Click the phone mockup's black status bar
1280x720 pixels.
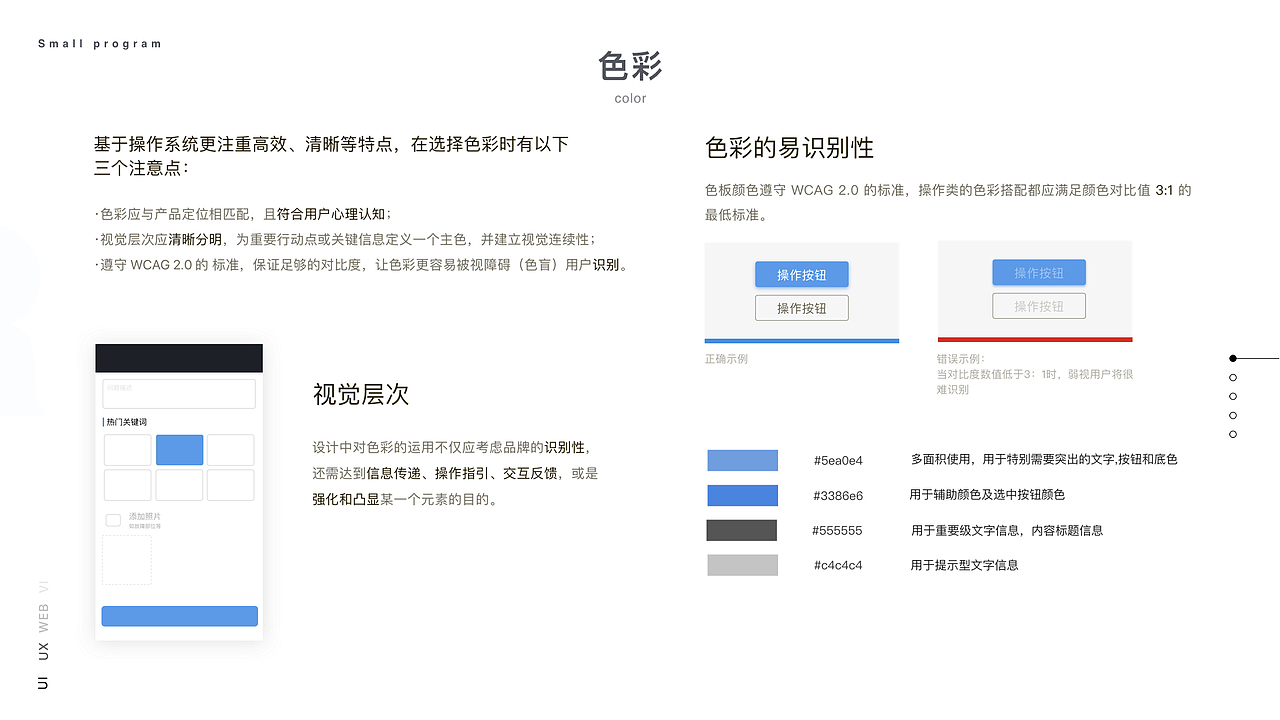point(178,358)
